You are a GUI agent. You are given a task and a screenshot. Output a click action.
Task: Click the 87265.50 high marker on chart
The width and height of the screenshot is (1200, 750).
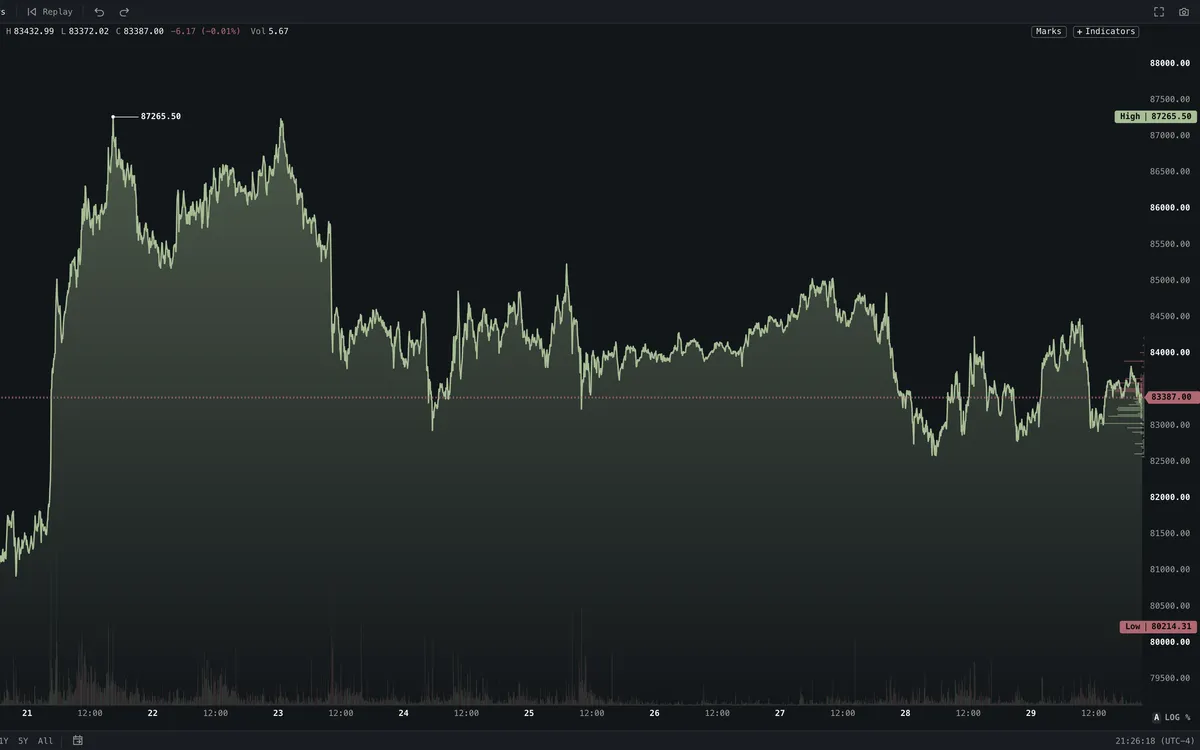160,117
